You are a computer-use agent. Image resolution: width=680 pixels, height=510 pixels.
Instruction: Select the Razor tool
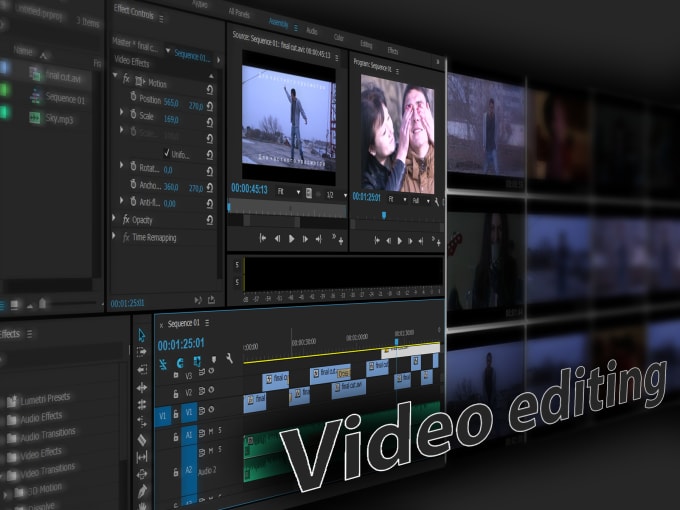(142, 439)
